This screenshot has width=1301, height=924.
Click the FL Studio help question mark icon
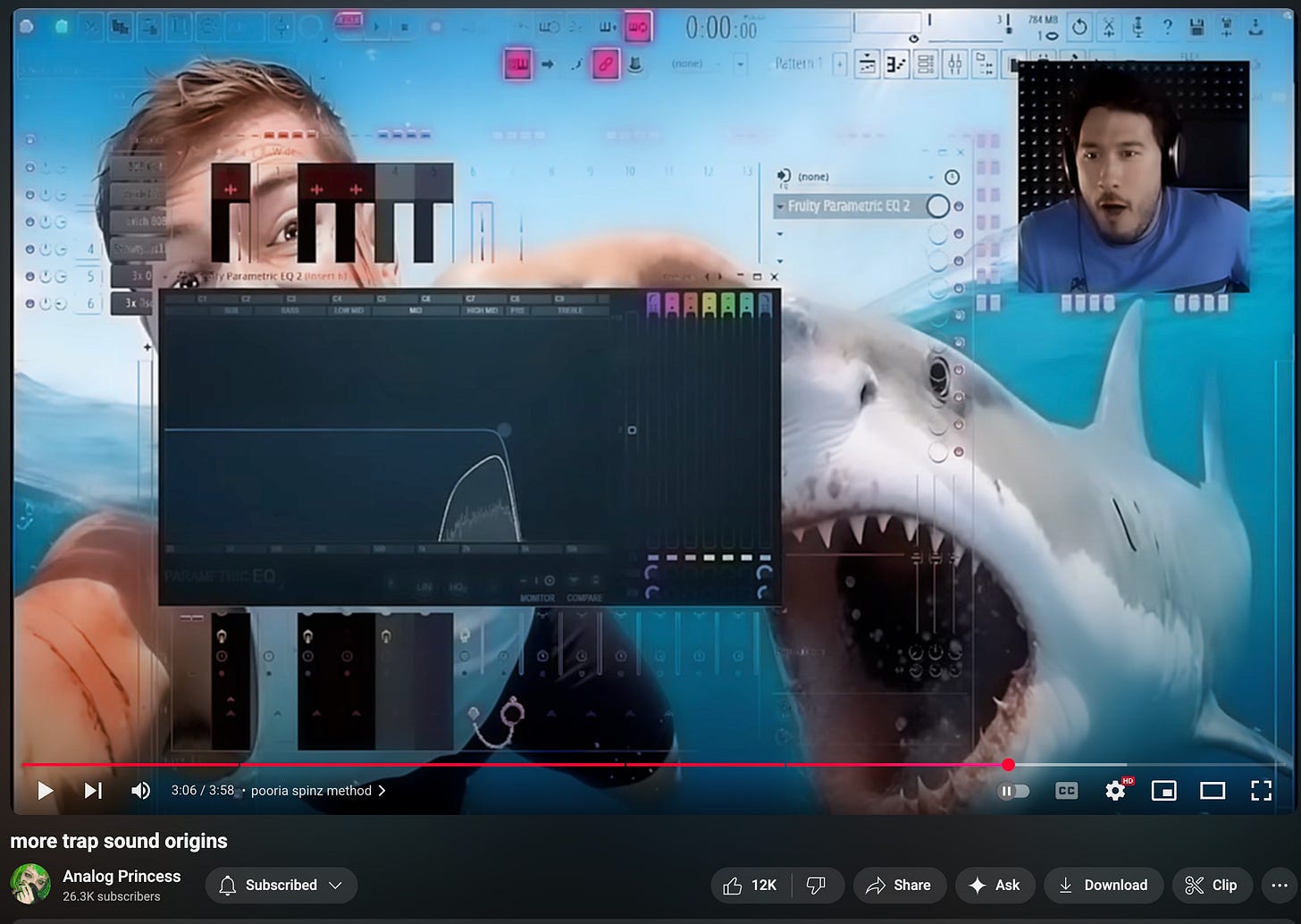1167,28
